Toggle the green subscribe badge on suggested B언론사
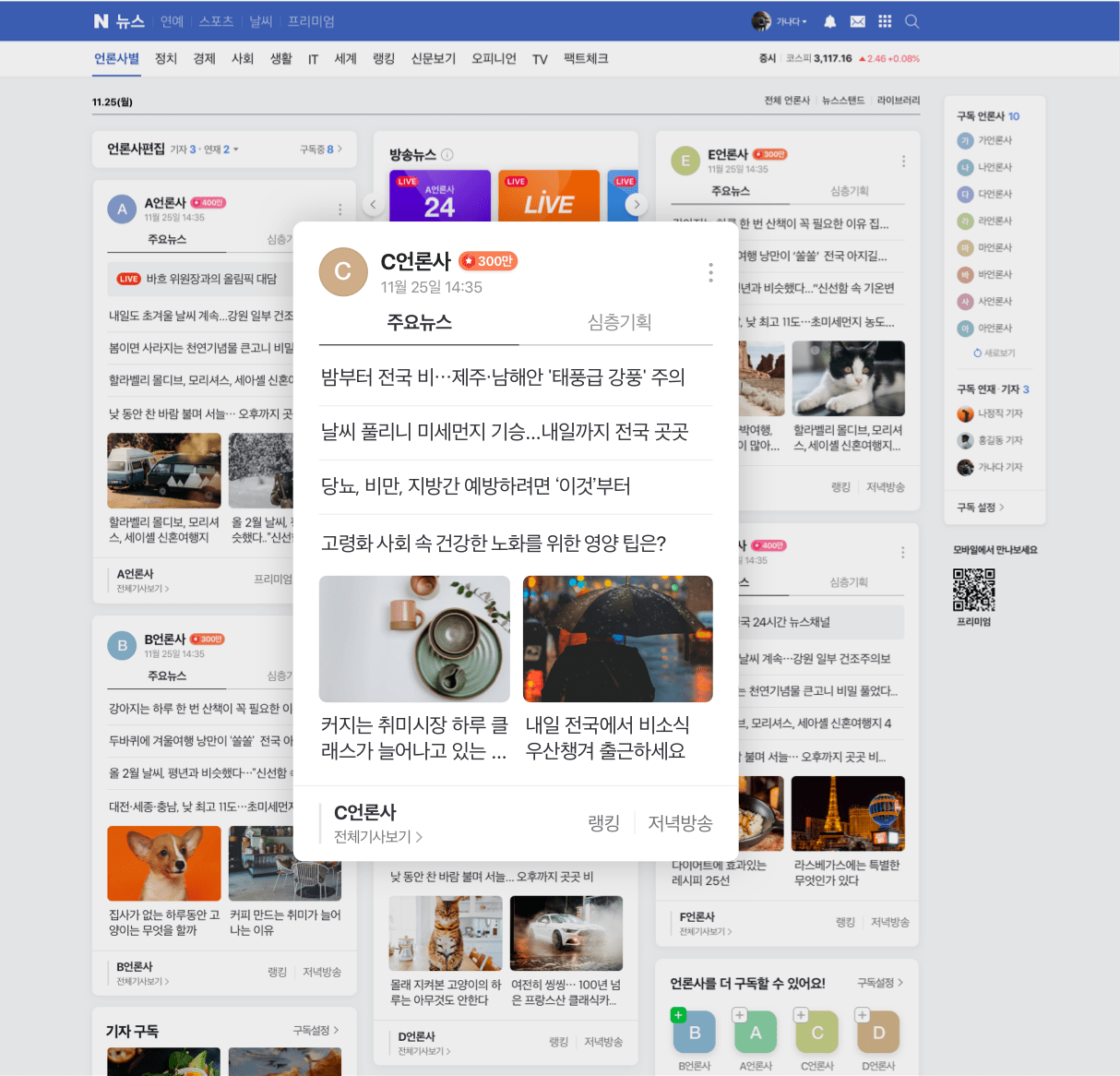 tap(678, 1015)
